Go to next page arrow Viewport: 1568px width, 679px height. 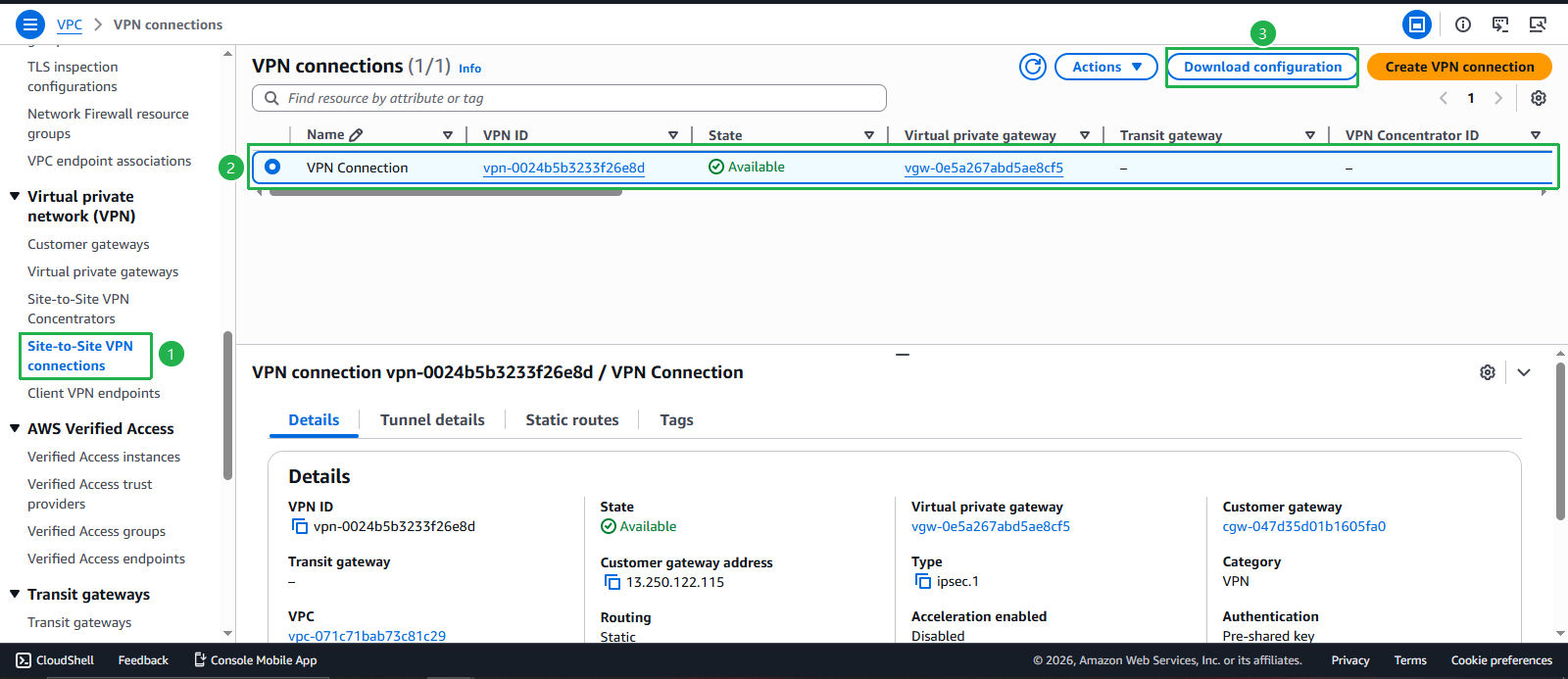click(x=1498, y=98)
